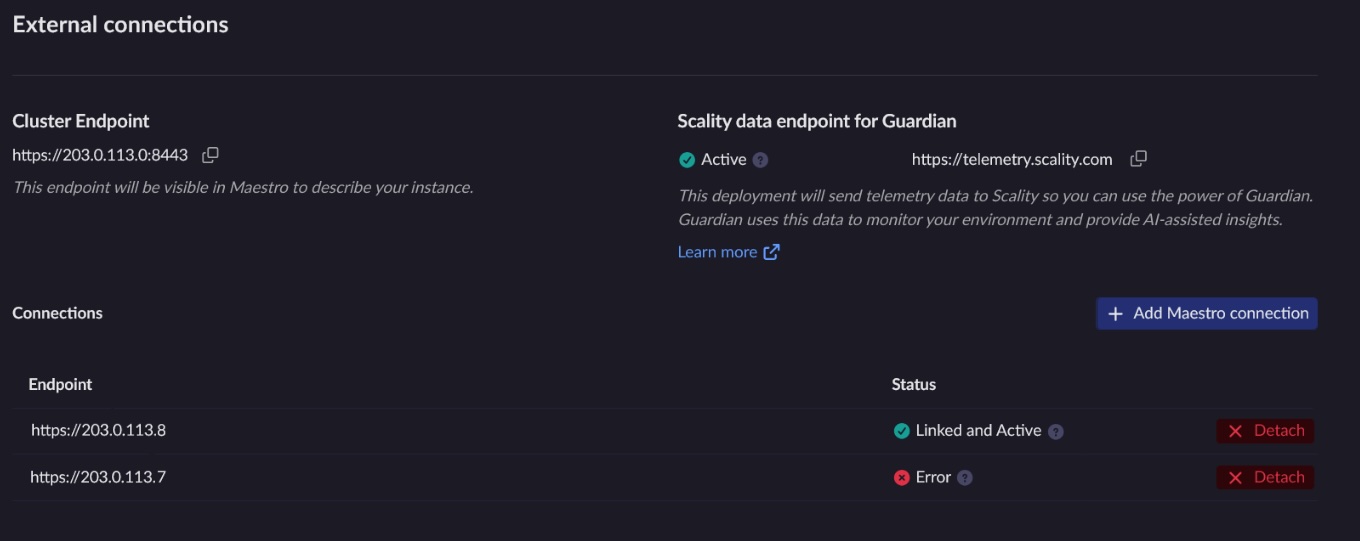
Task: Open the Learn more link
Action: pos(717,252)
